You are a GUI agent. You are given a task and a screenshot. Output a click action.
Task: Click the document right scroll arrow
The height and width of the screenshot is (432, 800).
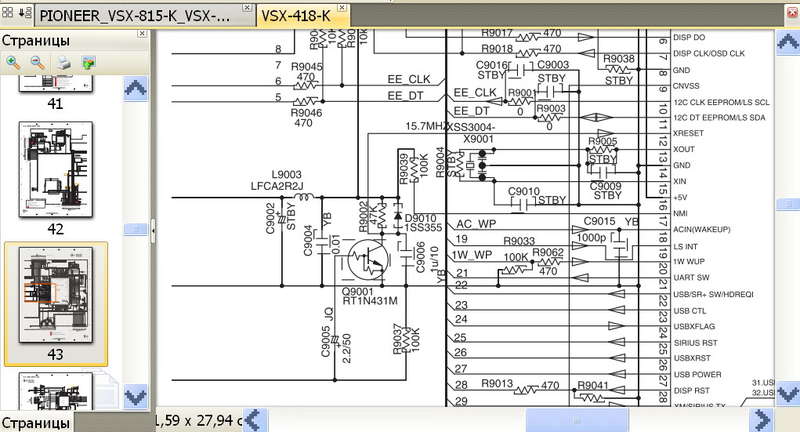click(761, 420)
